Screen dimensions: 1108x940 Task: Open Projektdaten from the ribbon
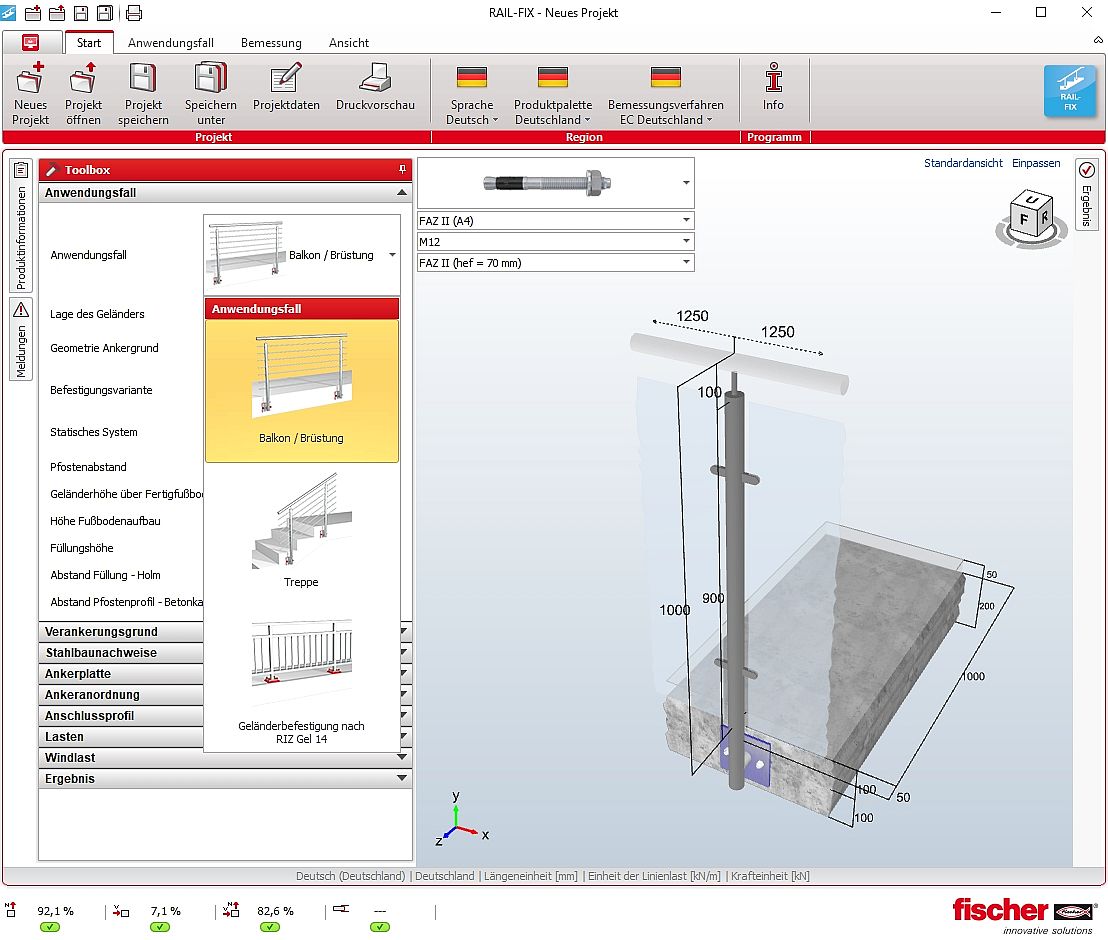click(286, 87)
